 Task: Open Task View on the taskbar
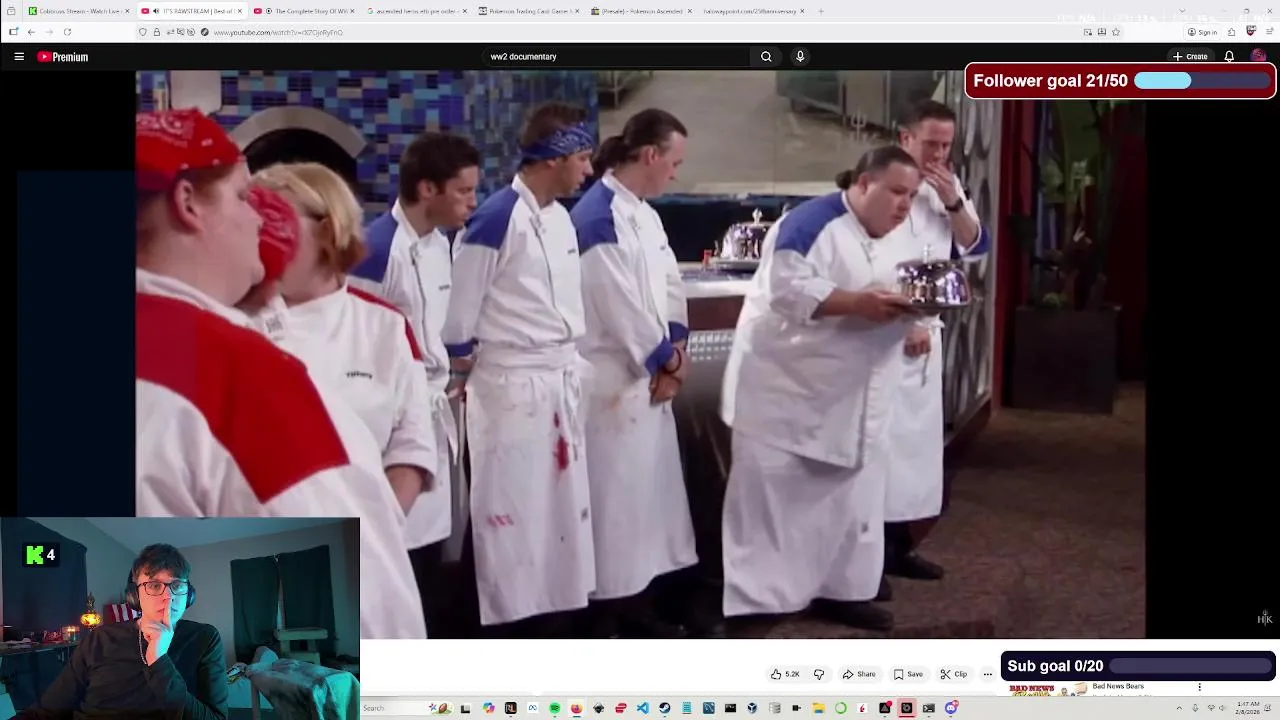click(x=465, y=708)
